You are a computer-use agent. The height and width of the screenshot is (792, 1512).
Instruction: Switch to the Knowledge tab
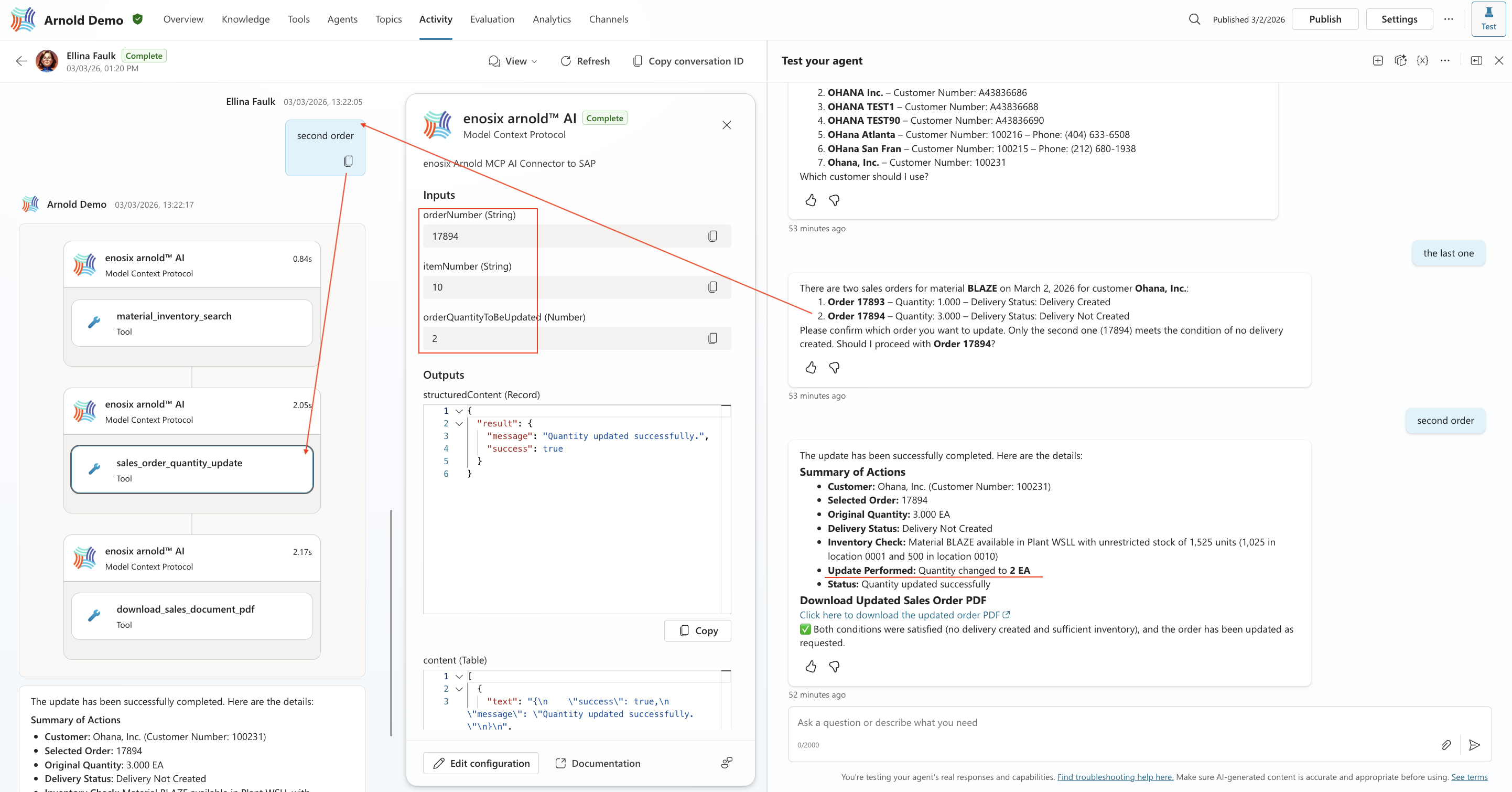click(245, 19)
